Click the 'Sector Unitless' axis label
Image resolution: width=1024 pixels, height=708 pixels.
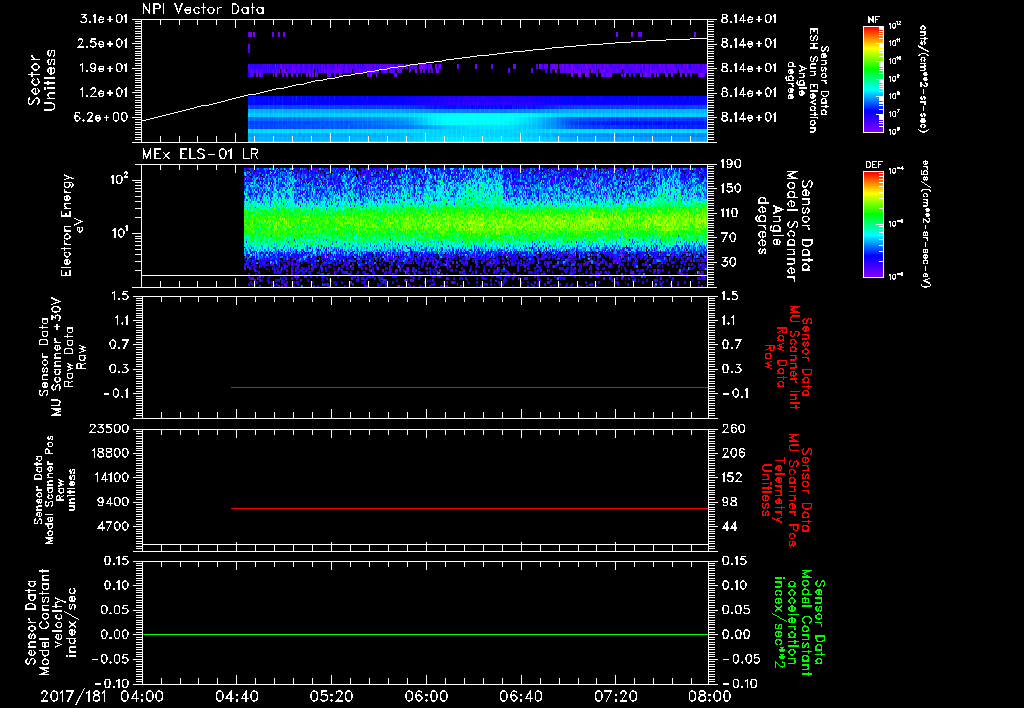[x=42, y=80]
